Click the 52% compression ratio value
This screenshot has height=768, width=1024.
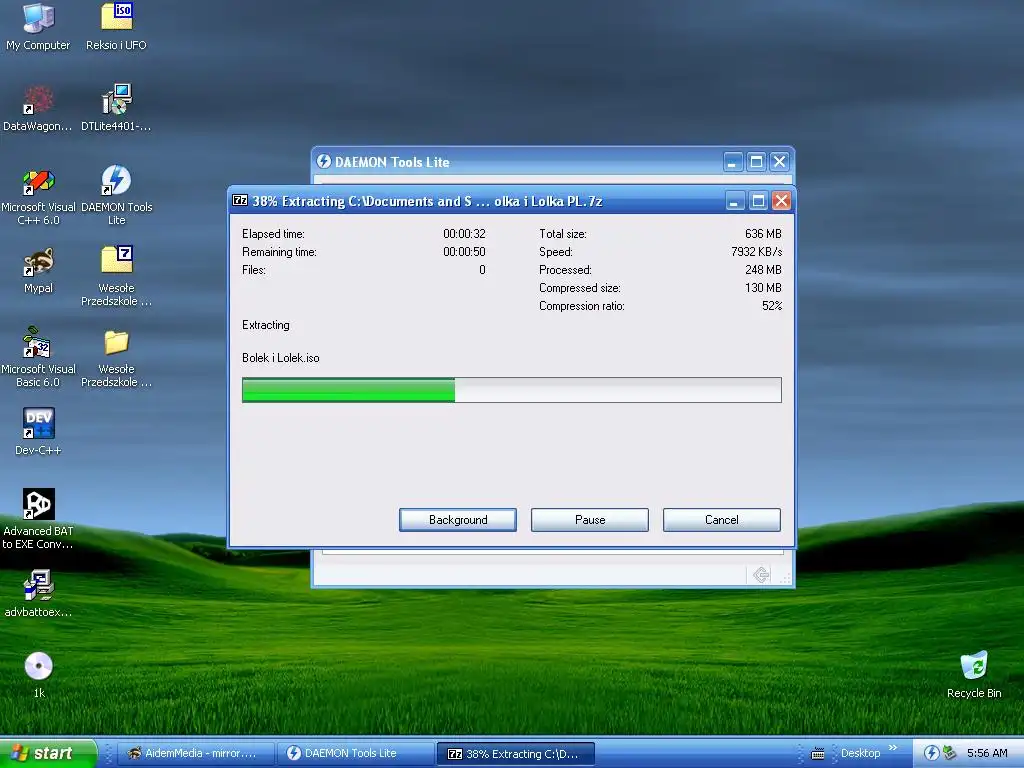tap(772, 306)
